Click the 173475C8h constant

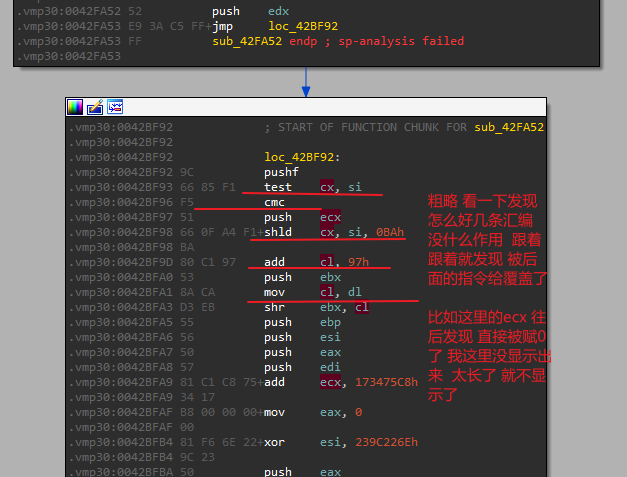386,382
